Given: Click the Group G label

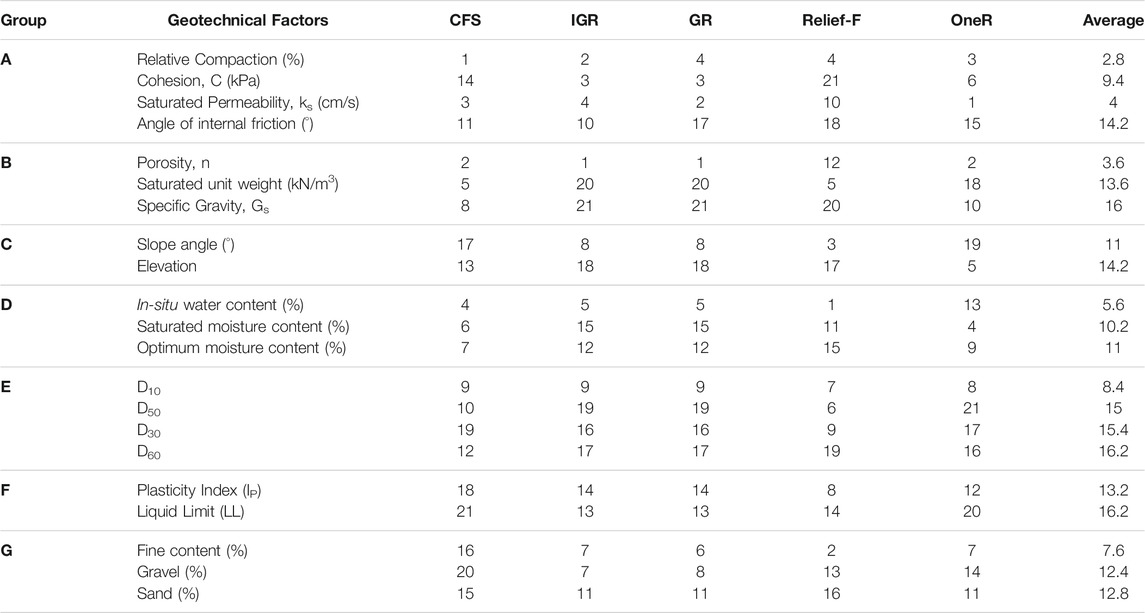Looking at the screenshot, I should point(7,550).
